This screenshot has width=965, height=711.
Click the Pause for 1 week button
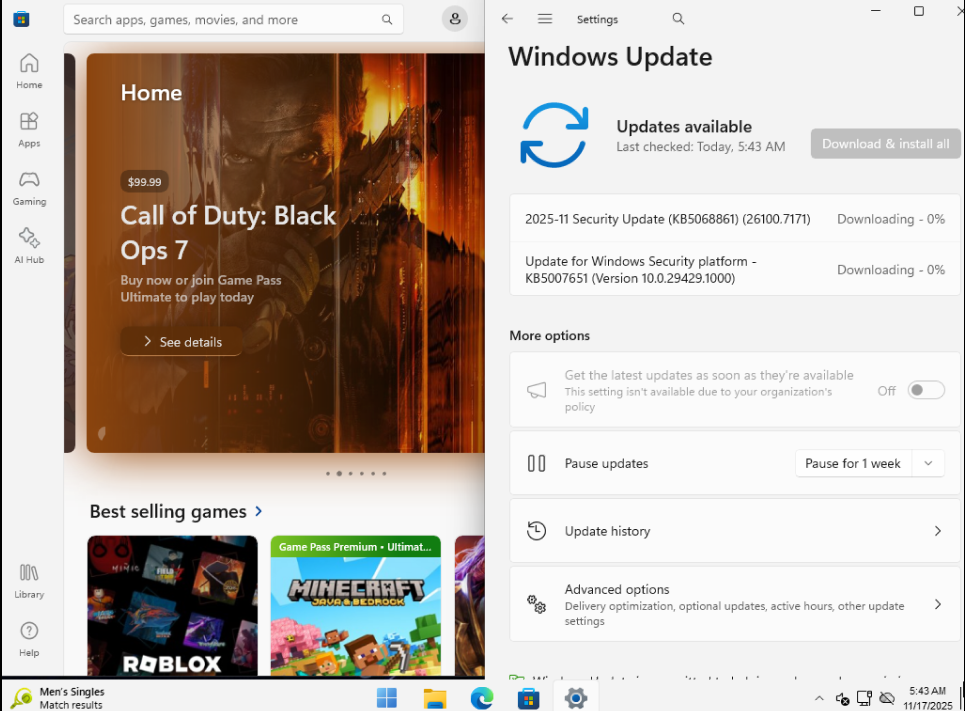[x=852, y=463]
